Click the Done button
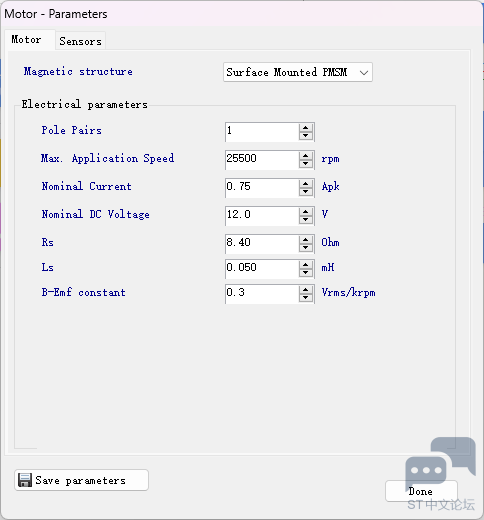This screenshot has height=520, width=484. tap(421, 491)
